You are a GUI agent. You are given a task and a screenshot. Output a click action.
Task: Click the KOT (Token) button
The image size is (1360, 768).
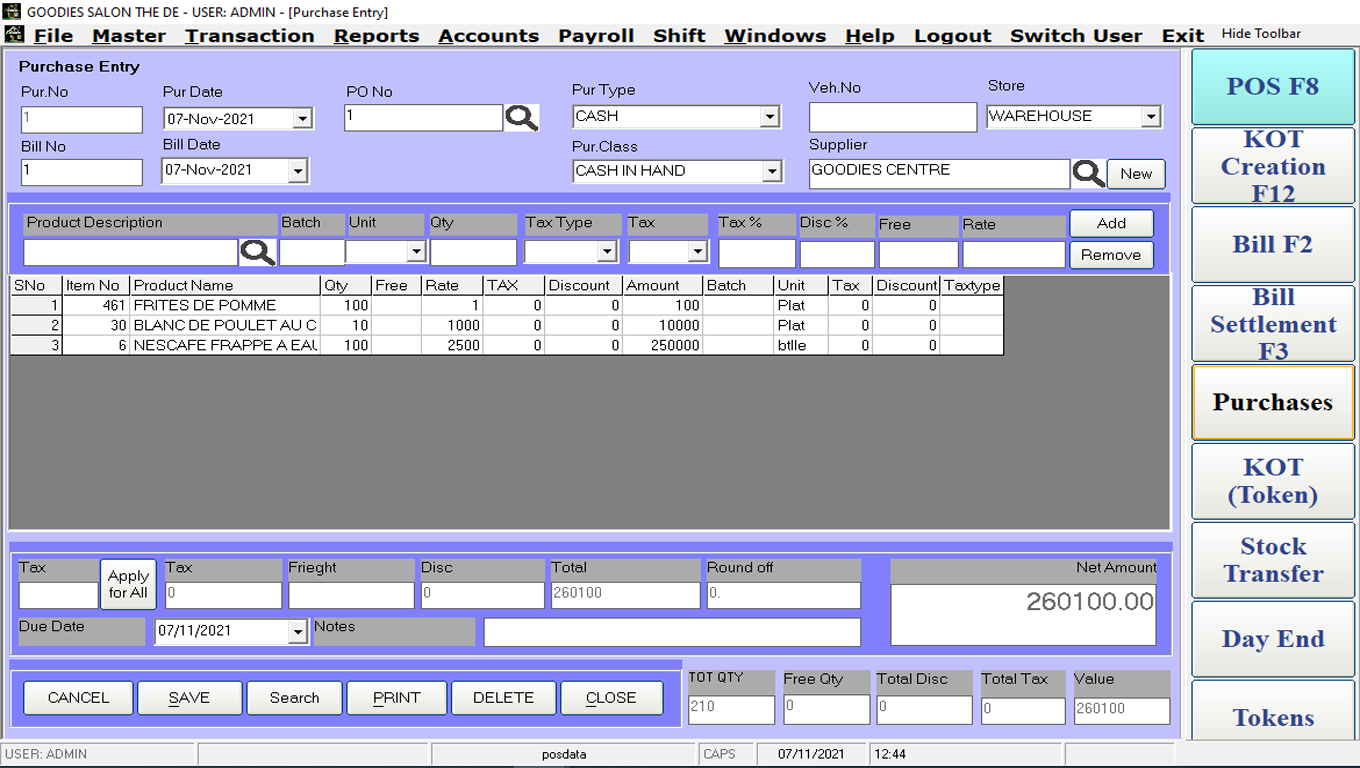(x=1273, y=481)
